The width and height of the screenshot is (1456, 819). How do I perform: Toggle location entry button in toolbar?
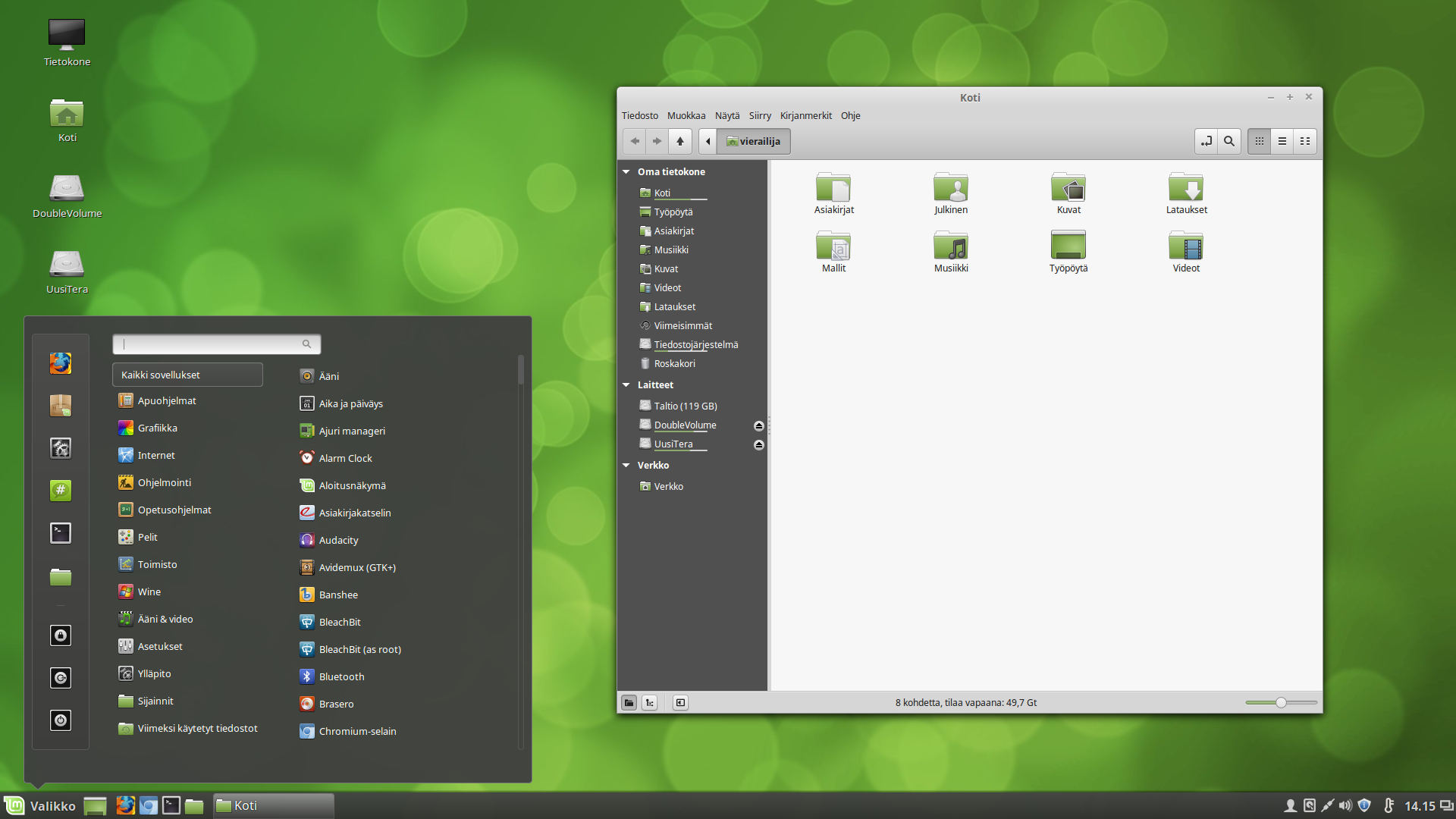click(x=1207, y=141)
